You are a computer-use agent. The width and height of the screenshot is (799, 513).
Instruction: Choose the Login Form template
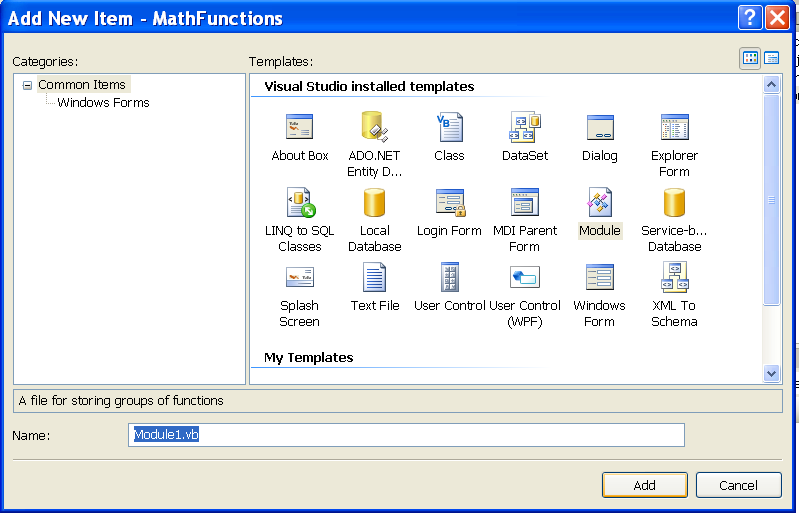449,202
